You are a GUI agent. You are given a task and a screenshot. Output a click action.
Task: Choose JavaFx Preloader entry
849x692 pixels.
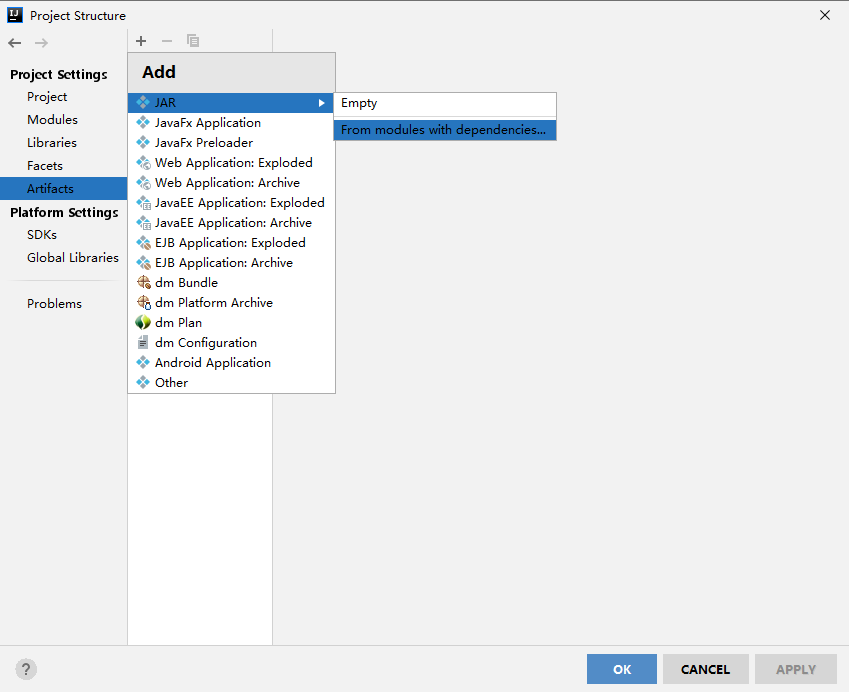(231, 143)
